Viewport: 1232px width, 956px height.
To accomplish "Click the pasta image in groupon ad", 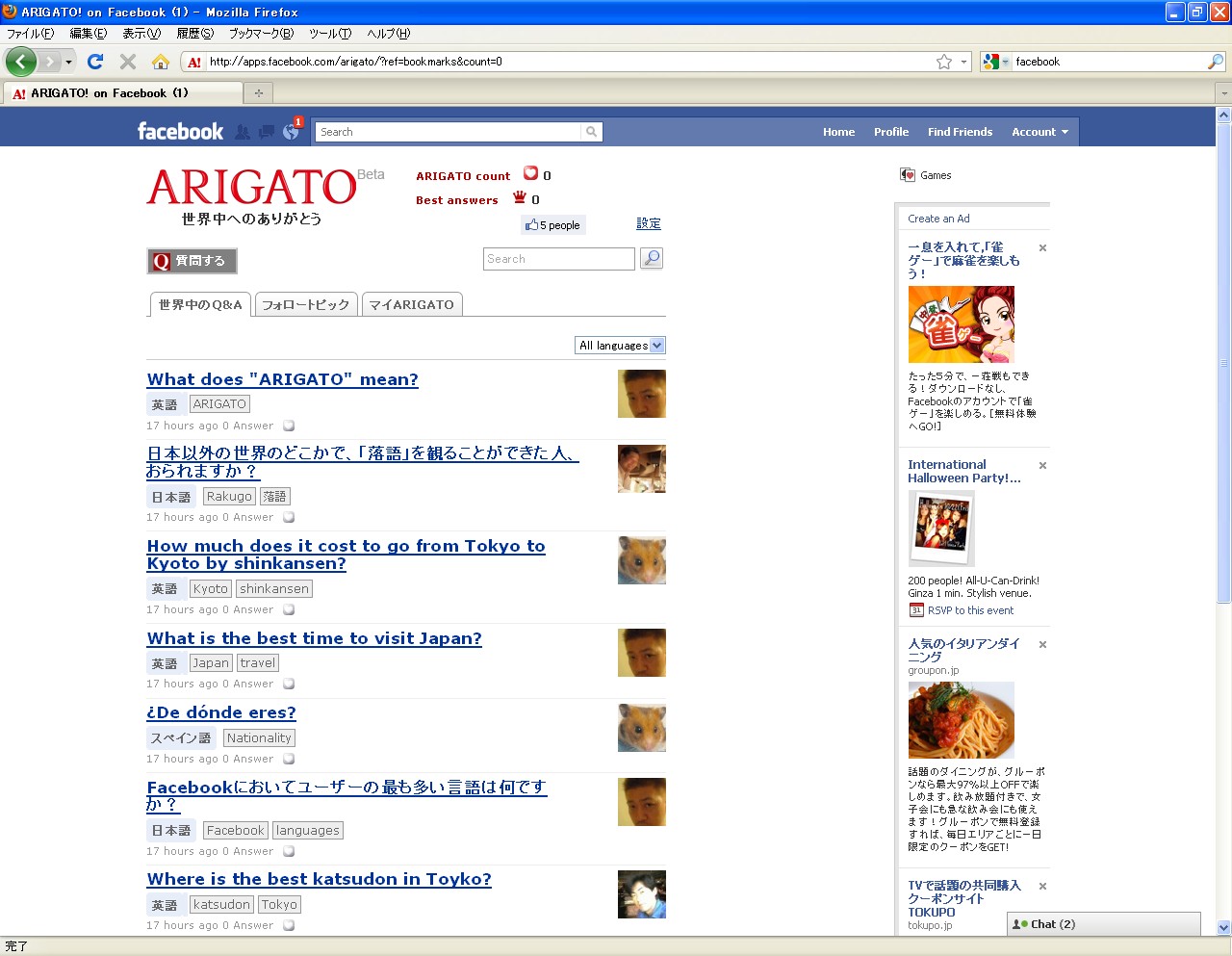I will [x=962, y=720].
